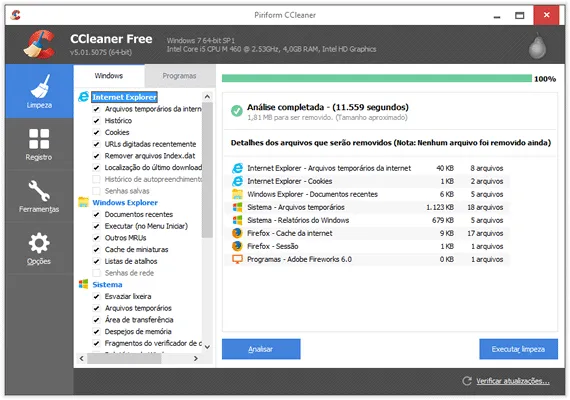
Task: Select the Sistema tree header
Action: tap(107, 284)
